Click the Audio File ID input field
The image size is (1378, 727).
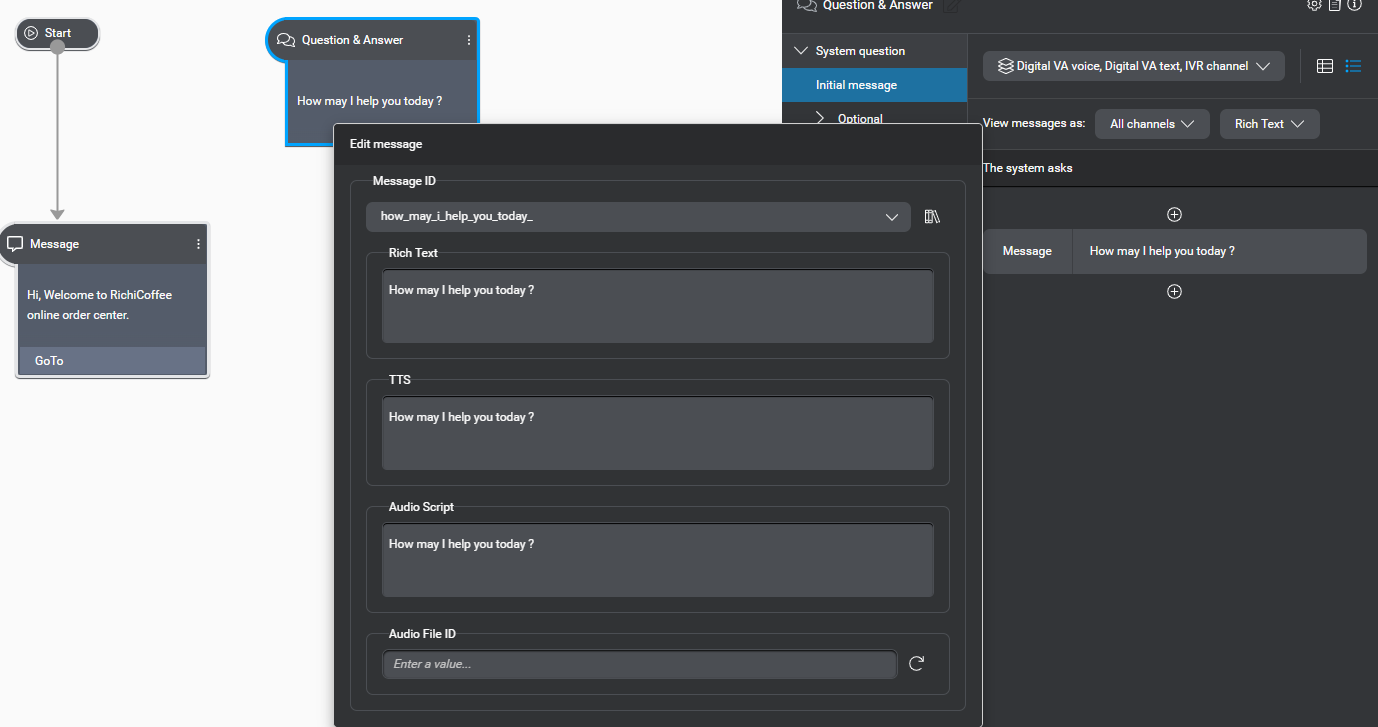pos(639,664)
